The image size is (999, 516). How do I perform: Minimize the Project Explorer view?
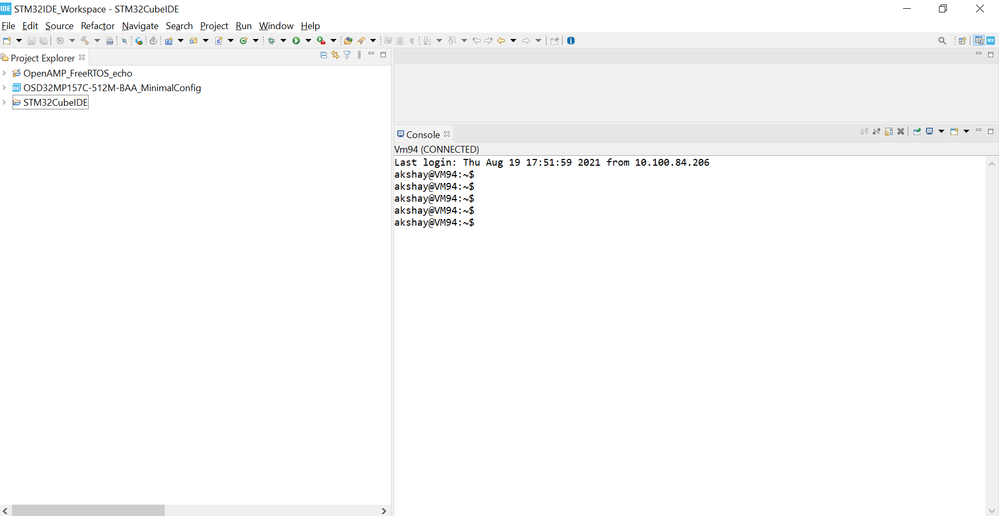(x=371, y=54)
